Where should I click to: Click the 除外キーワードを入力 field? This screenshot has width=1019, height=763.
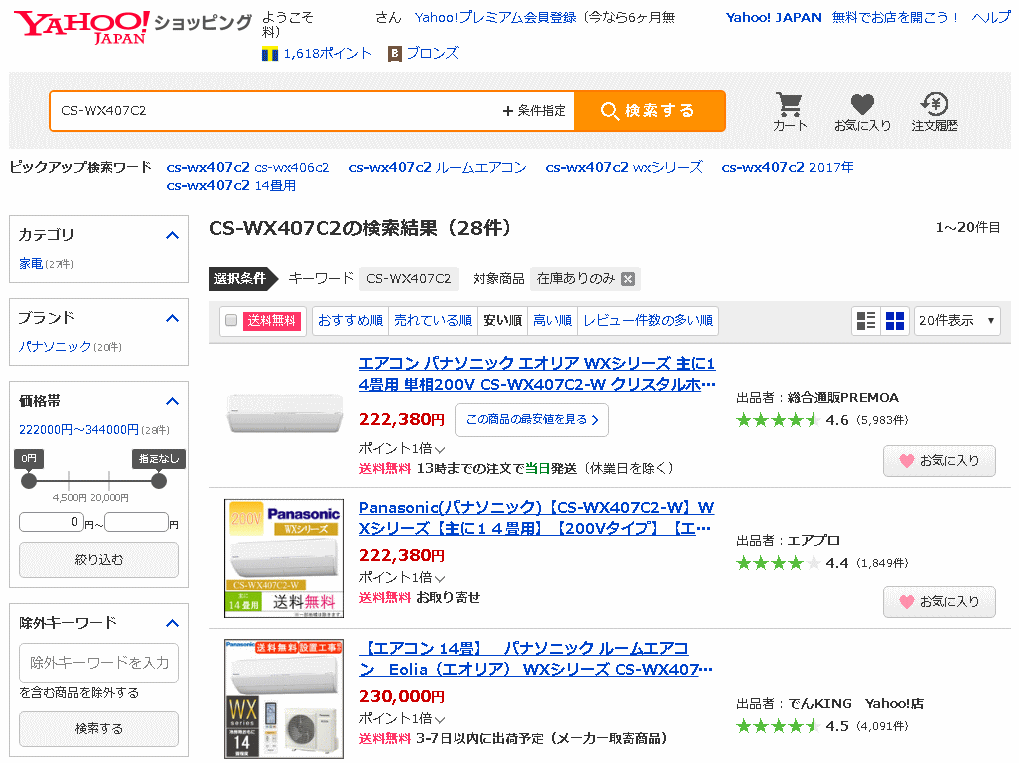99,663
